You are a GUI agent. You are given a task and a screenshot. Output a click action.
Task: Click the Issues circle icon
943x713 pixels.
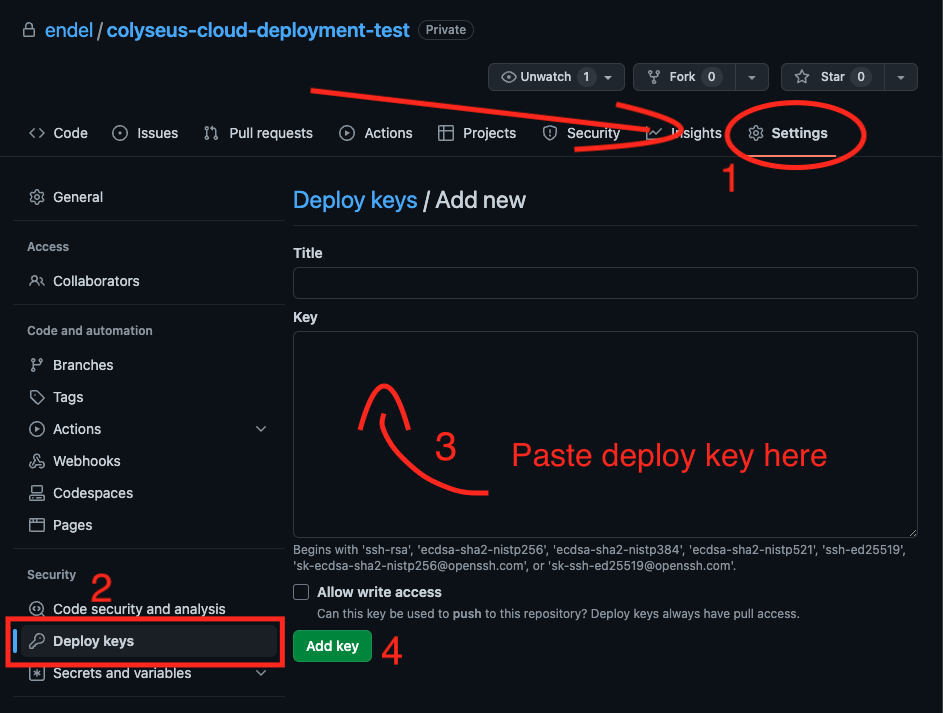120,133
